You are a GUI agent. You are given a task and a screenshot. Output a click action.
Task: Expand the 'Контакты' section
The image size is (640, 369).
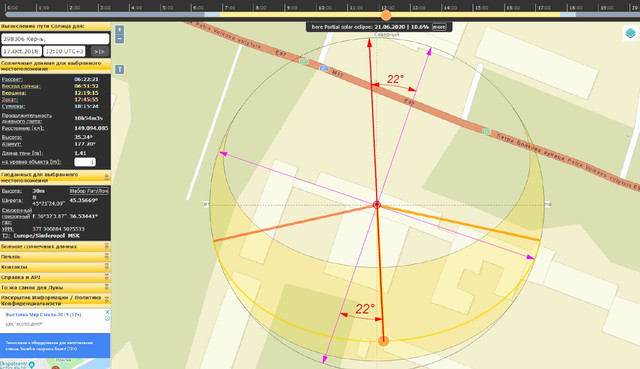click(55, 267)
